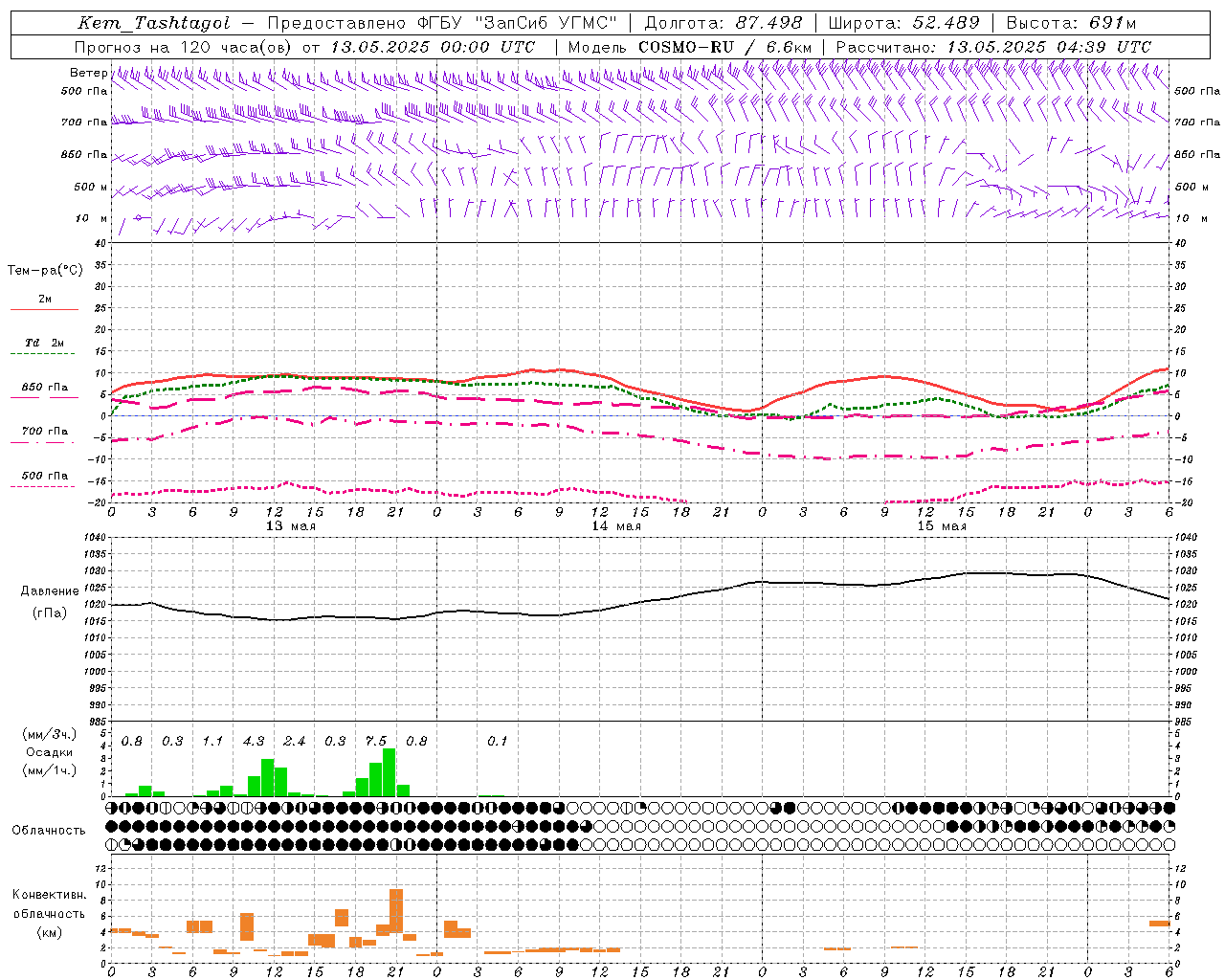This screenshot has width=1225, height=980.
Task: Click the (мм/1ч.) units label
Action: pos(49,770)
